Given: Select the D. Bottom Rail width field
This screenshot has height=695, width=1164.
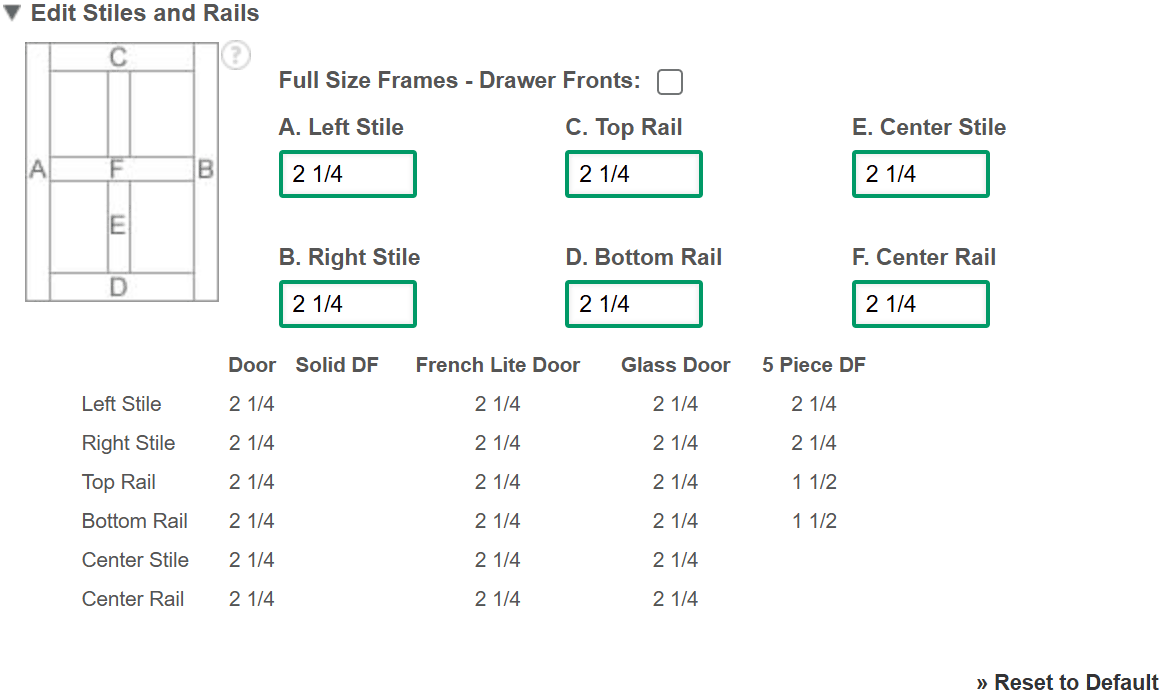Looking at the screenshot, I should click(x=634, y=304).
